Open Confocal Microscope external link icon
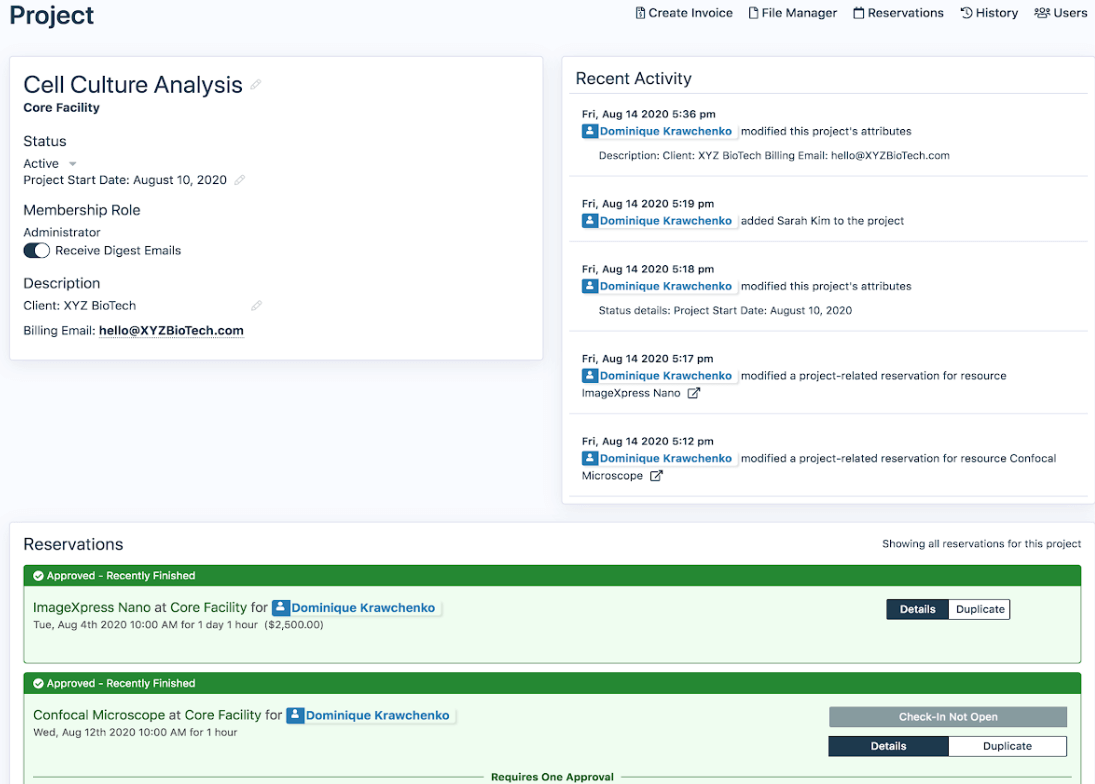The image size is (1095, 784). [x=656, y=476]
